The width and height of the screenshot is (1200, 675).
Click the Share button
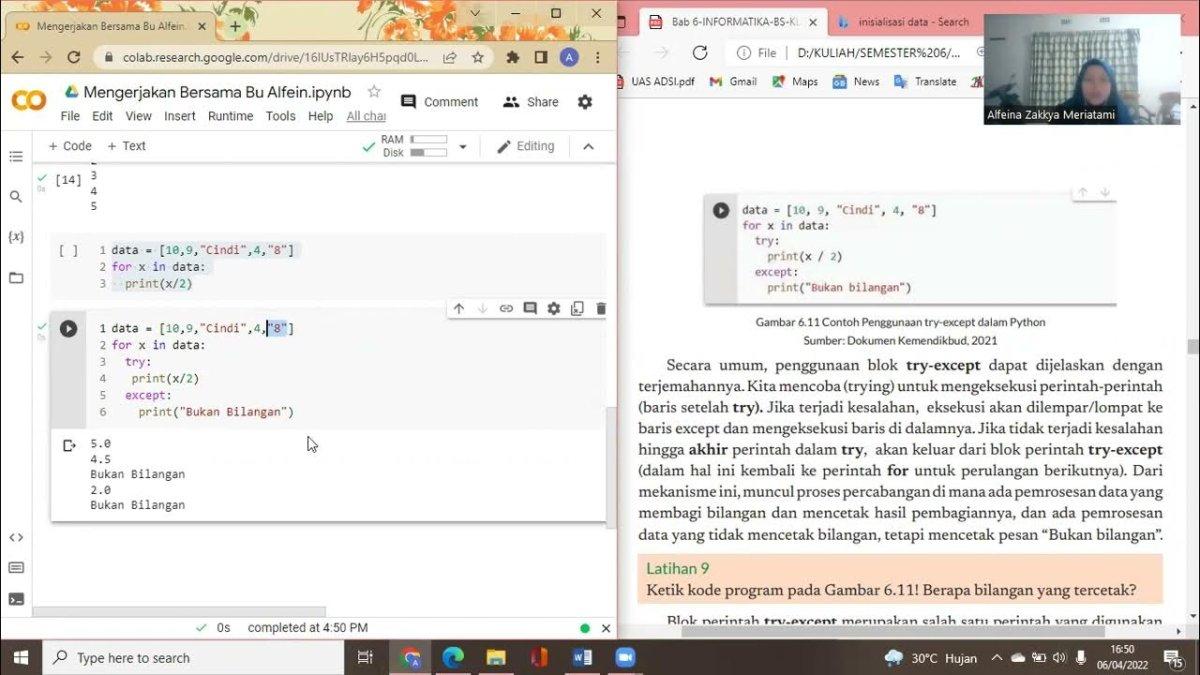click(531, 102)
